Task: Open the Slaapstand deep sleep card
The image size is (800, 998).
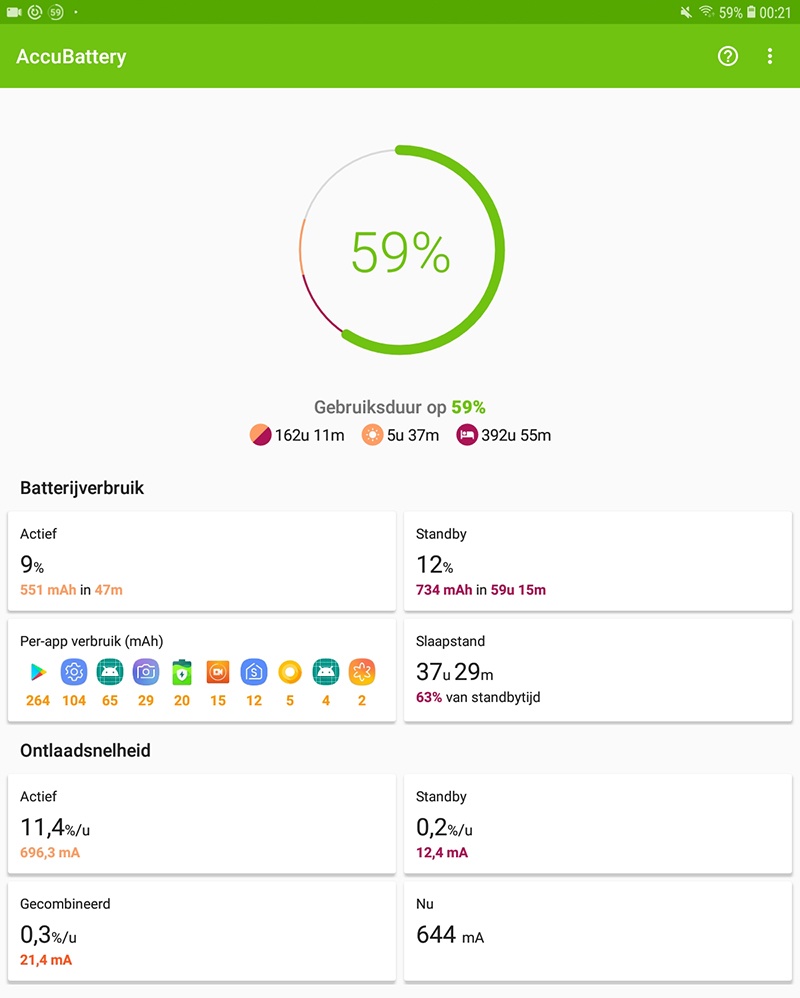Action: [x=597, y=668]
